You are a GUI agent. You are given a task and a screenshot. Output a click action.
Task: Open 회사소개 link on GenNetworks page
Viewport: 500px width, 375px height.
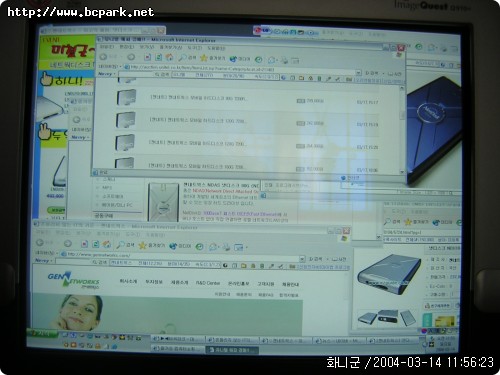coord(128,281)
